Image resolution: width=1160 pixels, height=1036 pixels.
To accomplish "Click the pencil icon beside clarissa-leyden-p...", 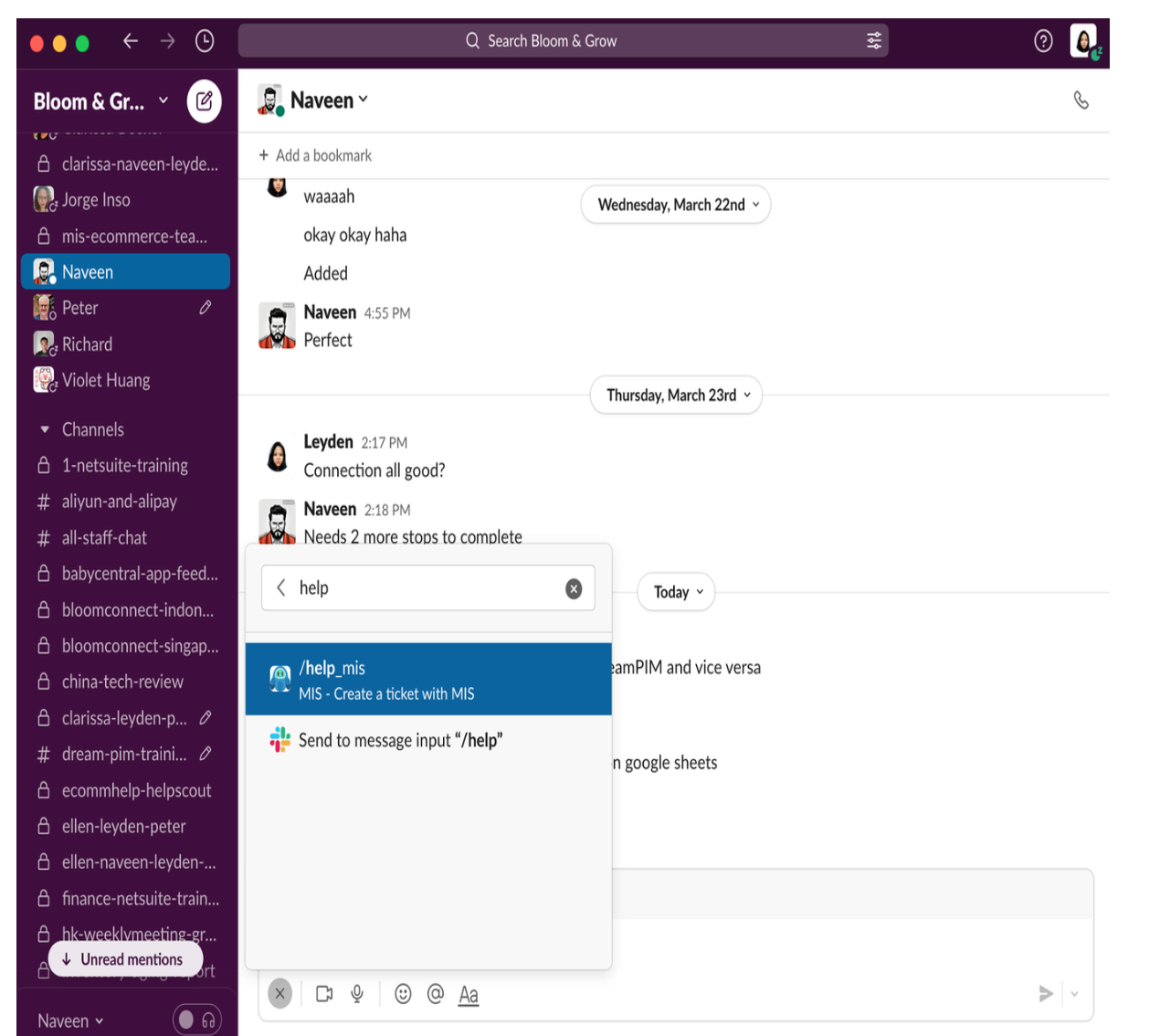I will [206, 718].
